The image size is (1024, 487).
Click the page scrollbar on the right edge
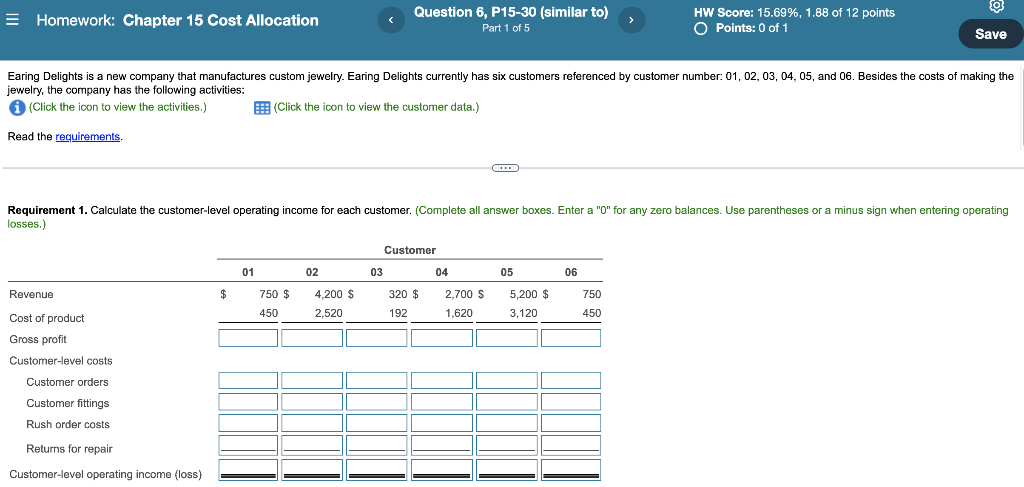tap(1021, 108)
